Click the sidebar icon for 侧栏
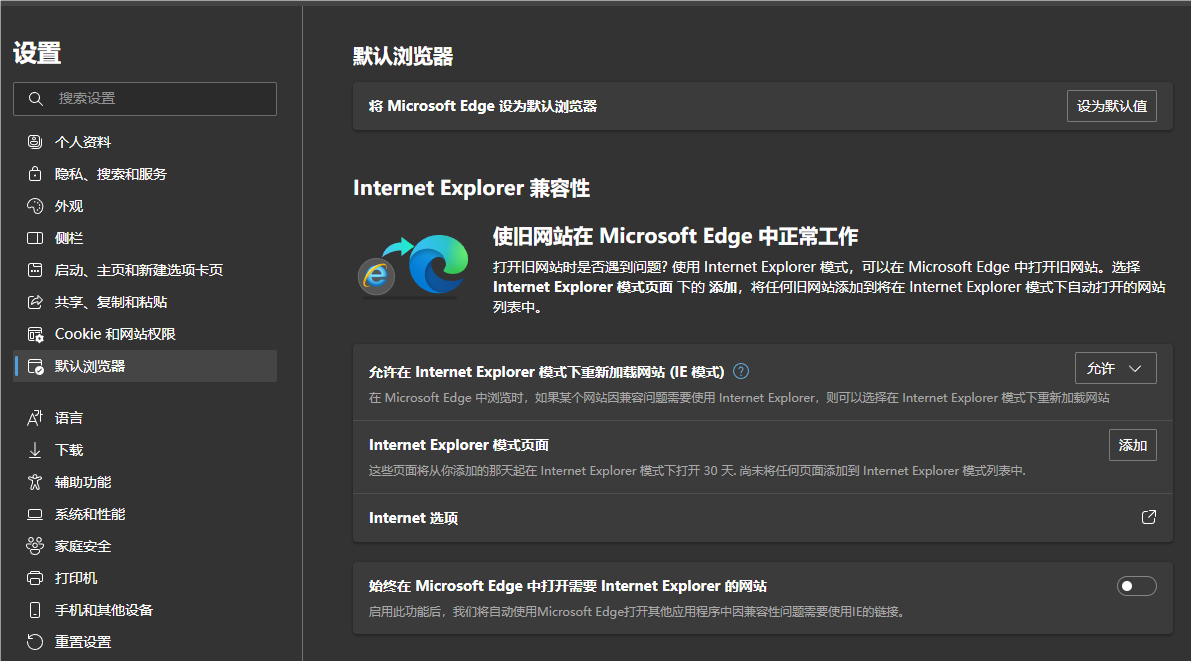The width and height of the screenshot is (1191, 661). (35, 238)
